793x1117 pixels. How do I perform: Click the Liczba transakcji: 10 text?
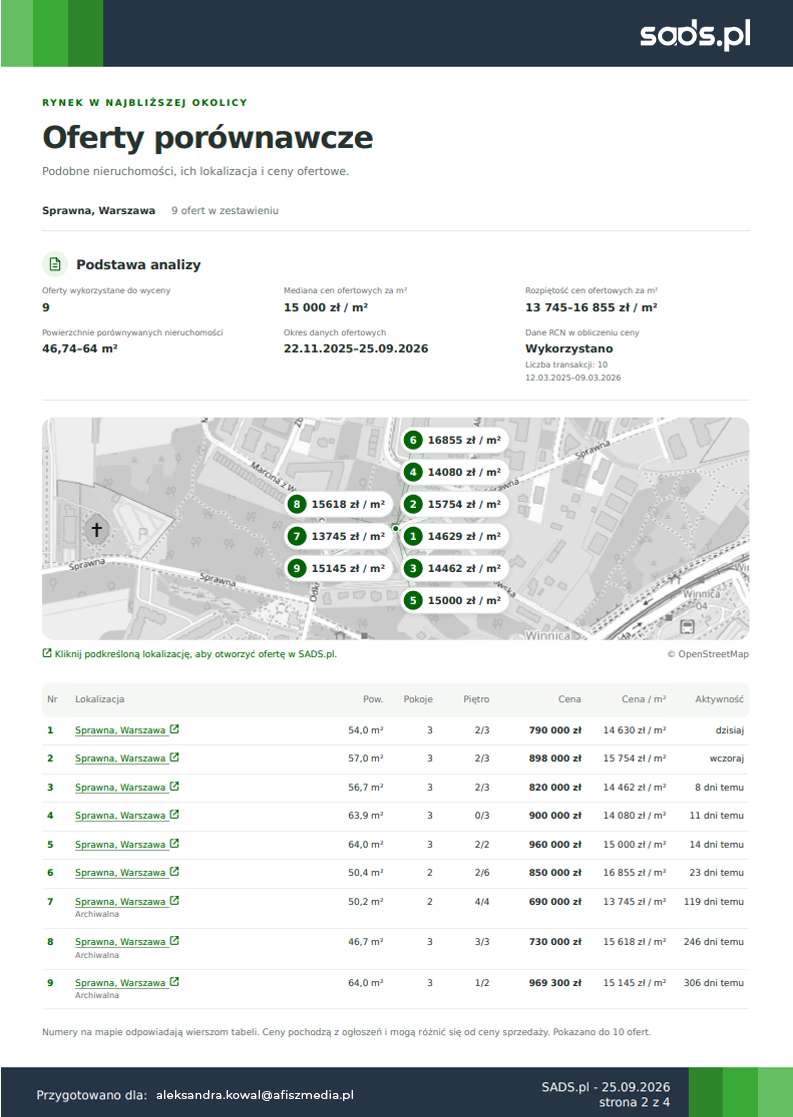coord(566,365)
